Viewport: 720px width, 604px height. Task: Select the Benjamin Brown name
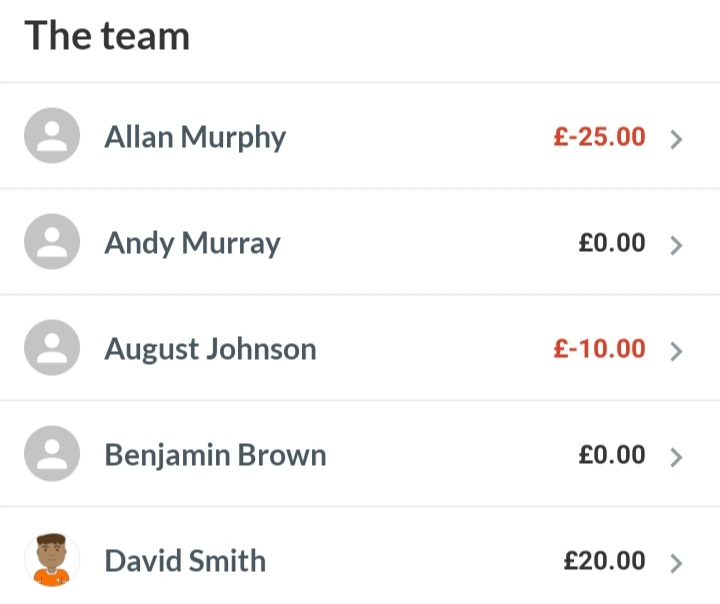(215, 455)
